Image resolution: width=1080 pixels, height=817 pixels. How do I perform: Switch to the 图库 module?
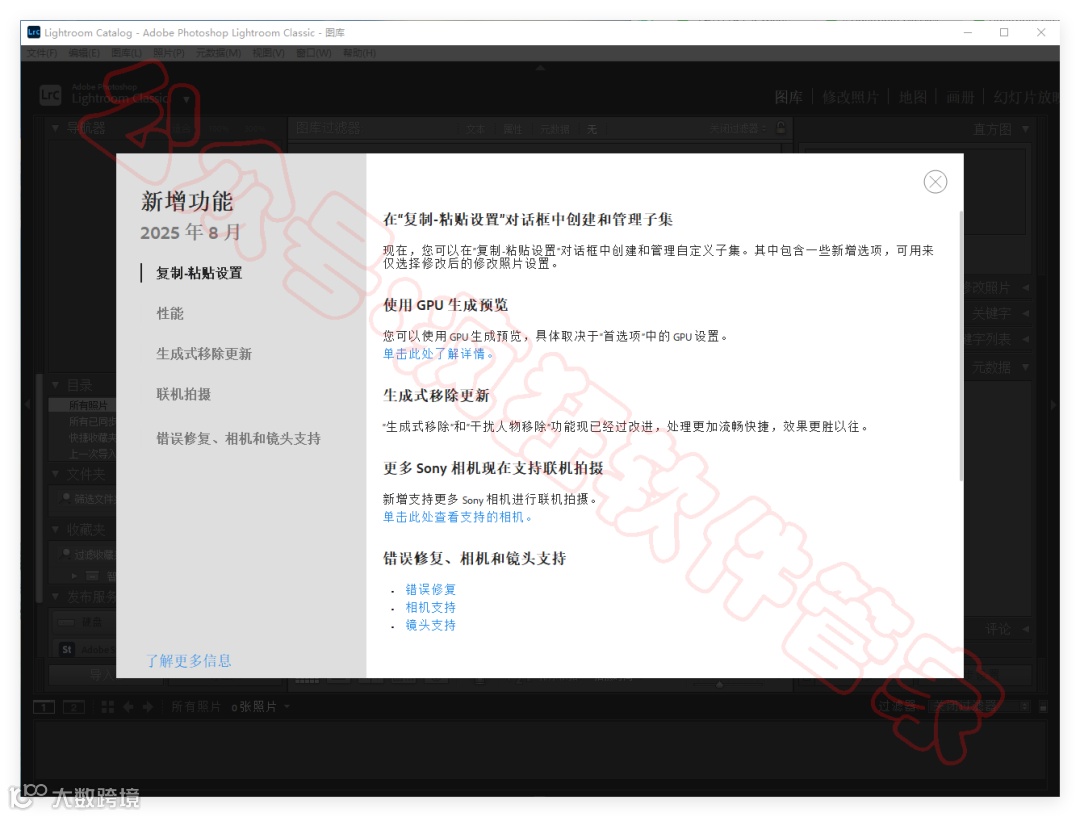click(789, 97)
